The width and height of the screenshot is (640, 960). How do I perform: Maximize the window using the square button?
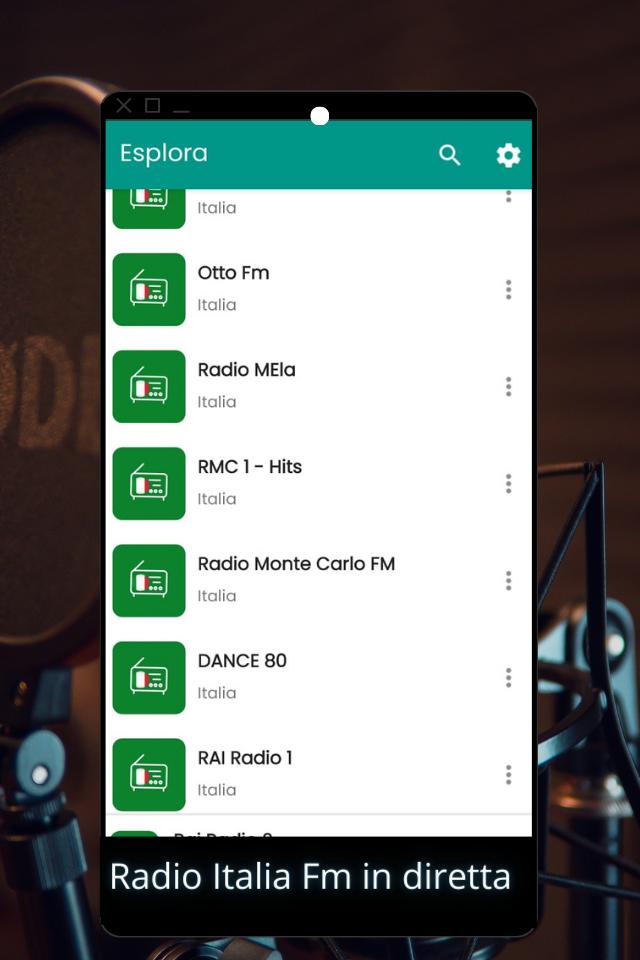tap(152, 105)
